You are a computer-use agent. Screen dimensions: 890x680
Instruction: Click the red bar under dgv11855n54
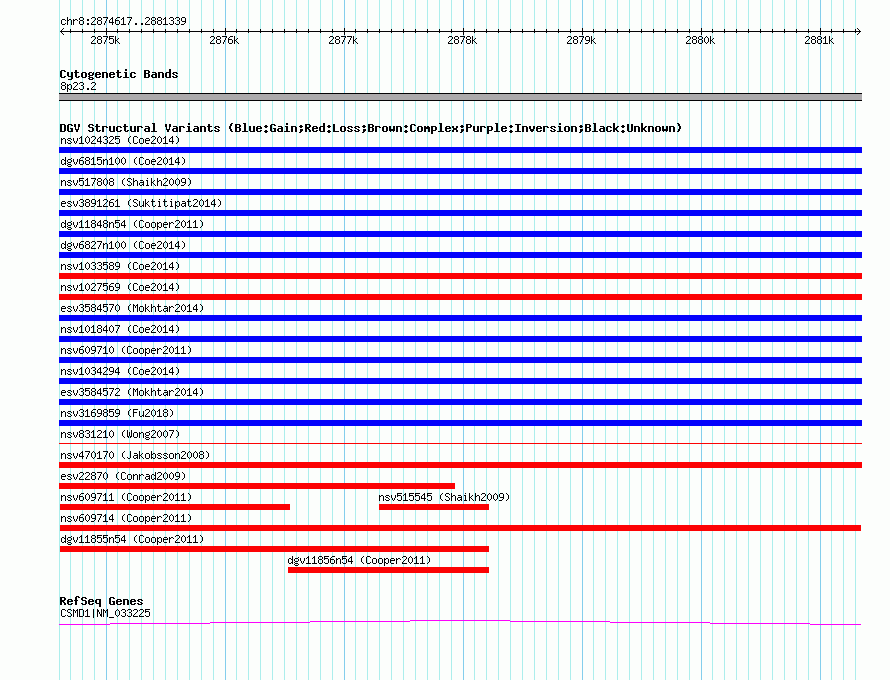[274, 549]
